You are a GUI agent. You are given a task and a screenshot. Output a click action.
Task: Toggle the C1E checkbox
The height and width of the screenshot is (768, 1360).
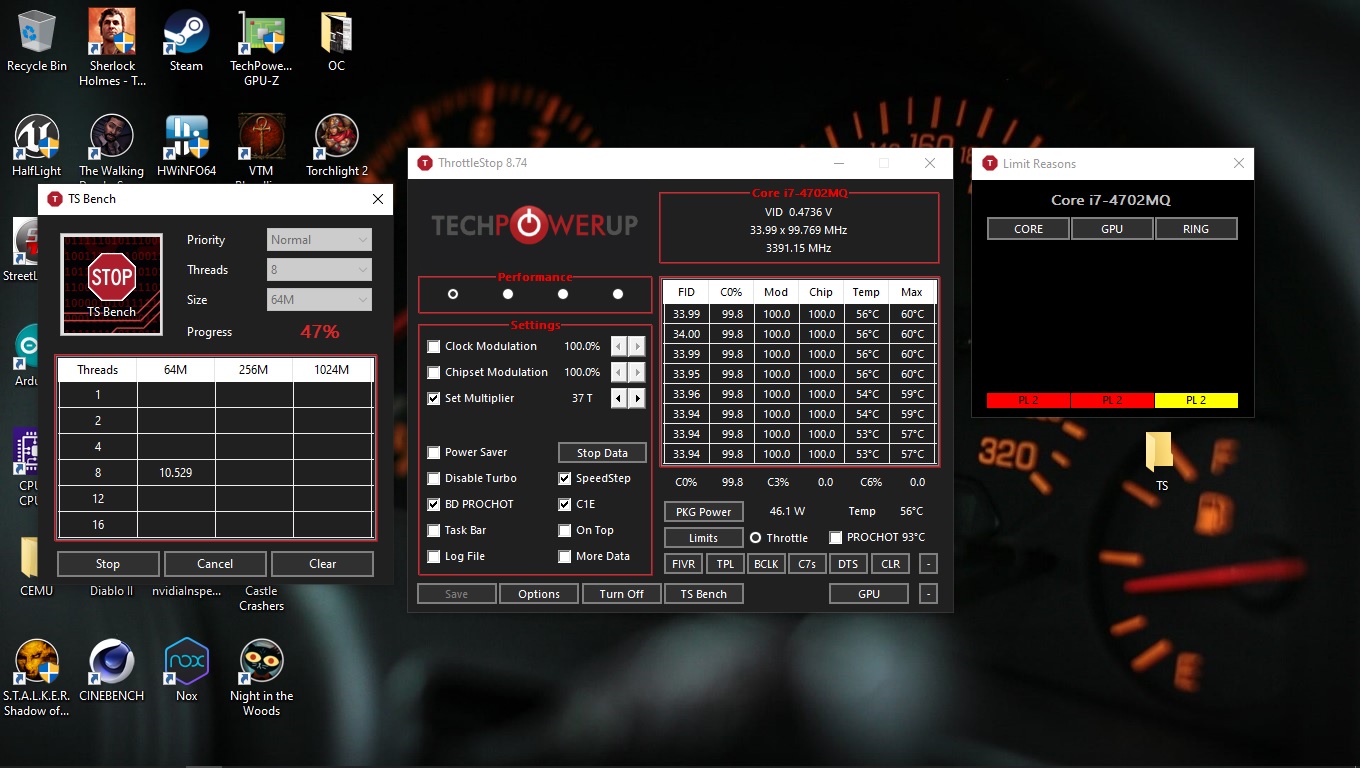[x=565, y=505]
